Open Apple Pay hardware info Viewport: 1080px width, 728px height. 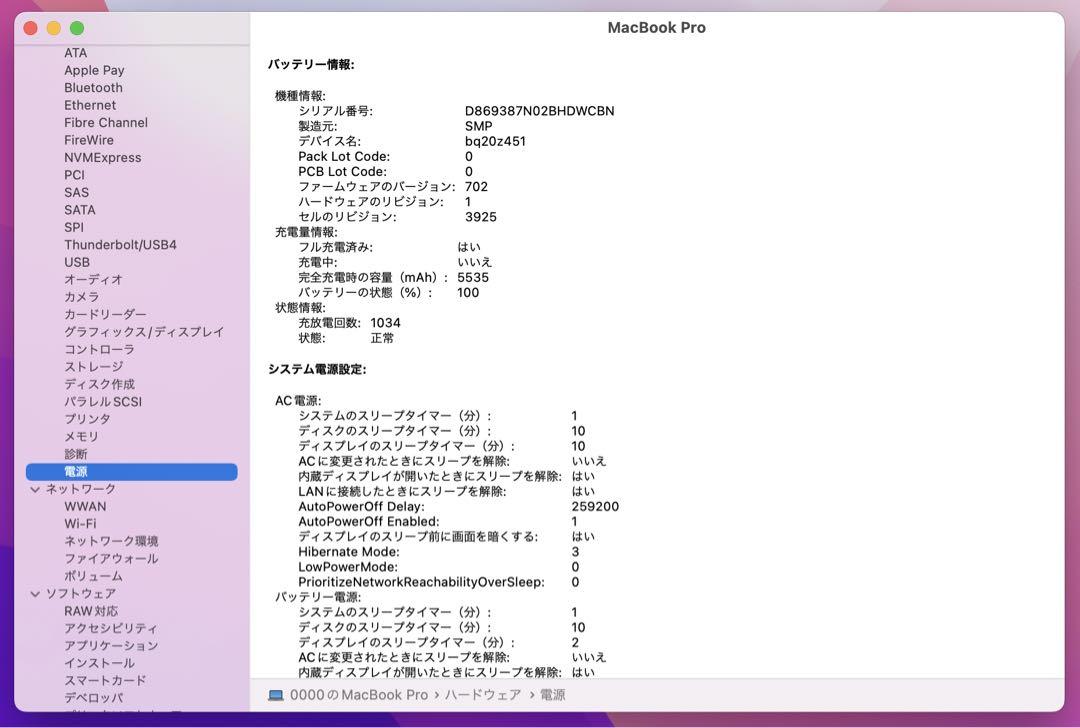(94, 70)
